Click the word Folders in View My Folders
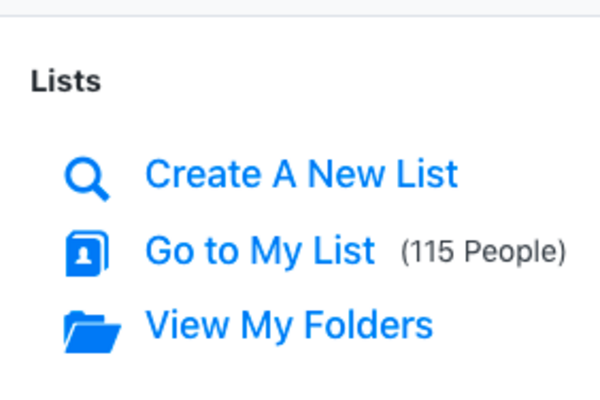Viewport: 600px width, 400px height. [369, 325]
